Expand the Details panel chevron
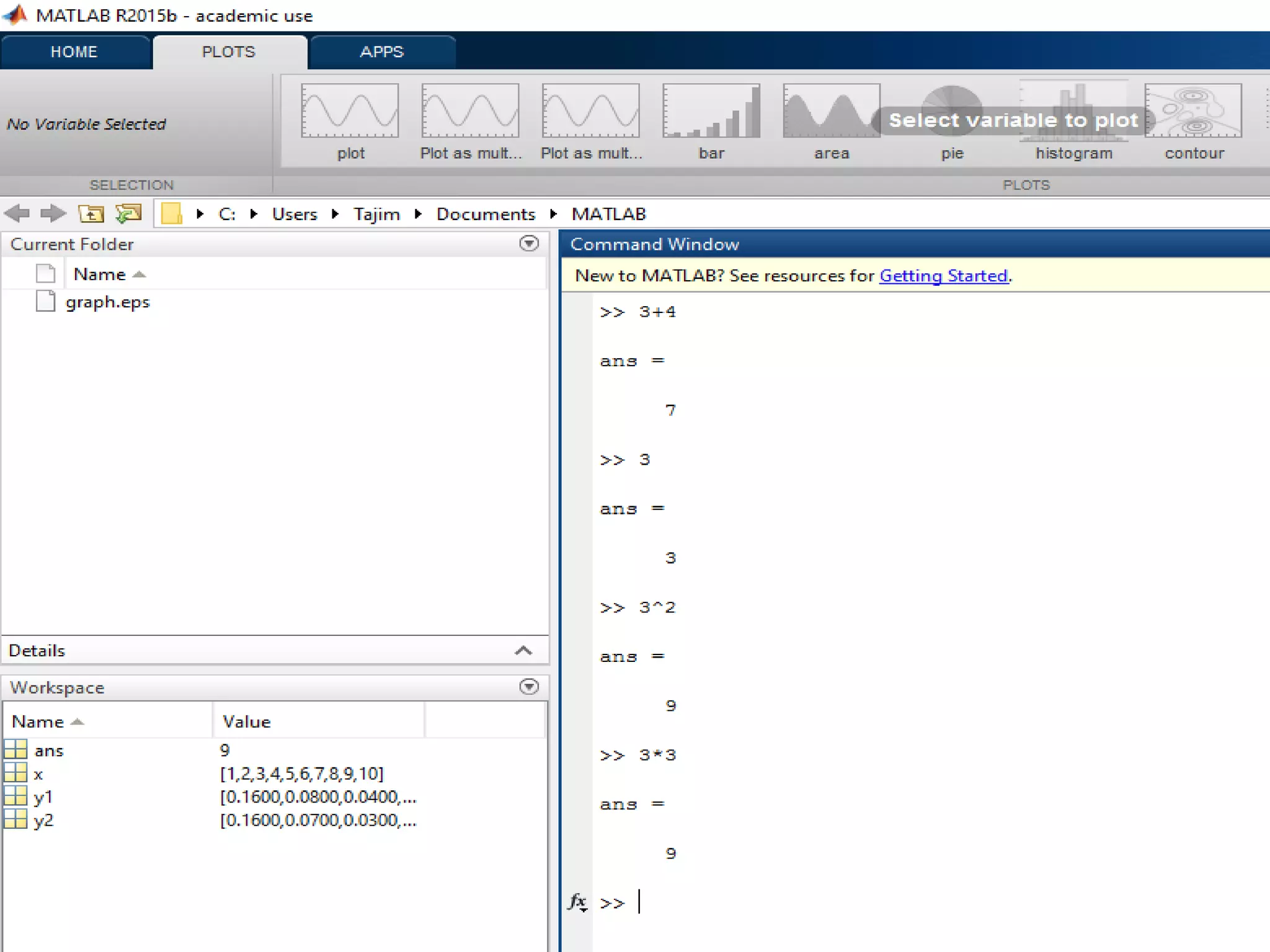The width and height of the screenshot is (1270, 952). 523,650
